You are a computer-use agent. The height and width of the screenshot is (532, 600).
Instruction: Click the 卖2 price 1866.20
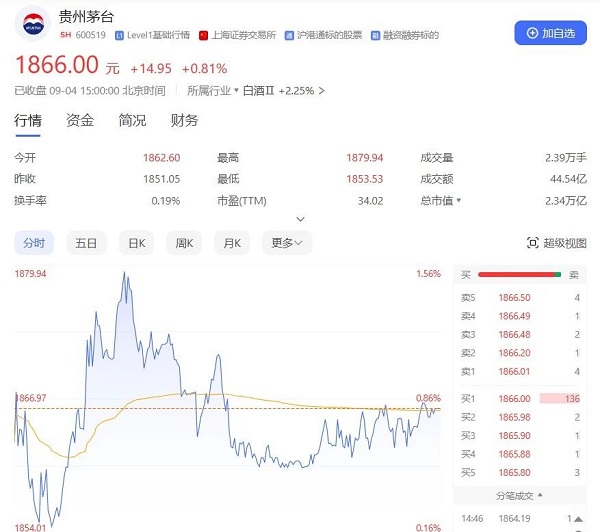click(514, 353)
